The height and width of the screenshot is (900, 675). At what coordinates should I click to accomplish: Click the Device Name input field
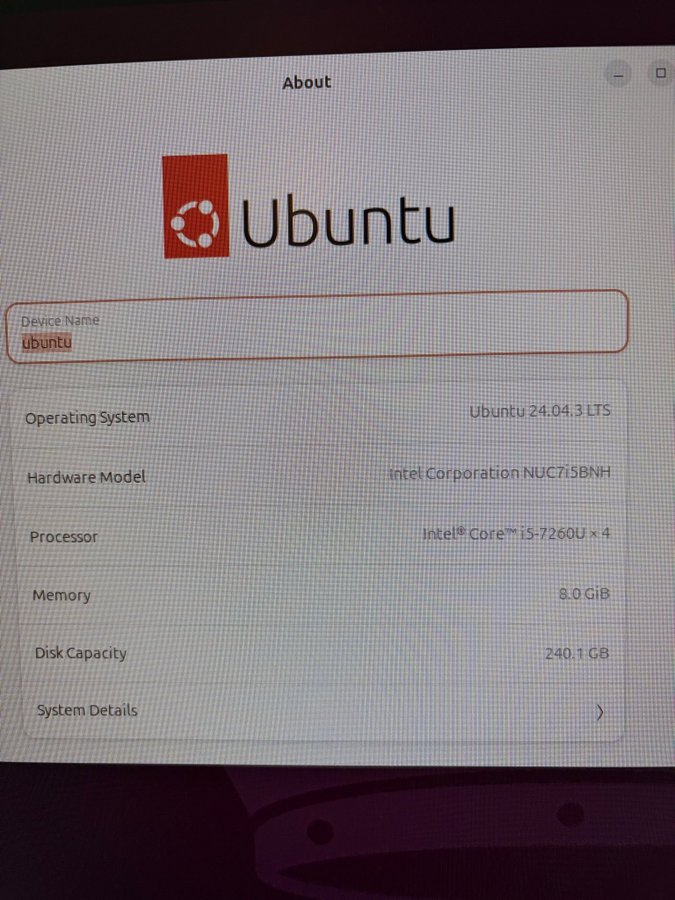[x=317, y=328]
